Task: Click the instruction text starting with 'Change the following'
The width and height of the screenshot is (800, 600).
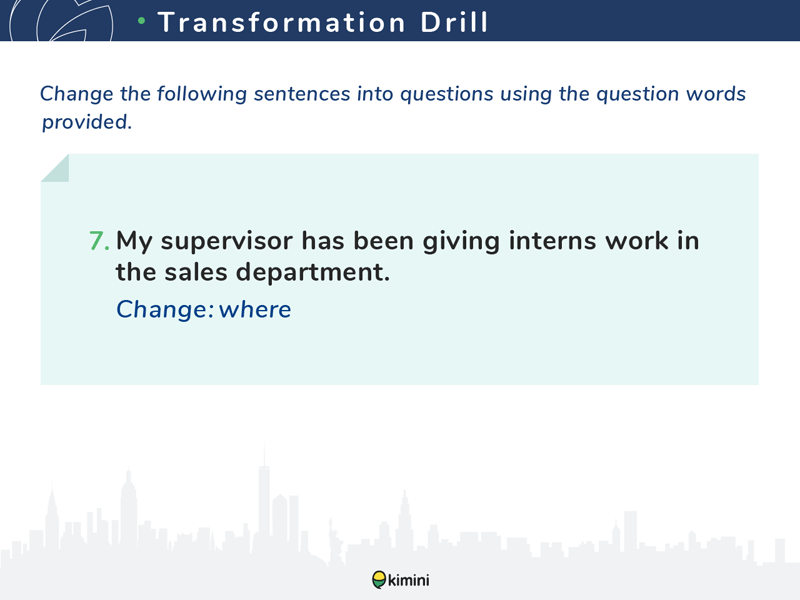Action: (393, 108)
